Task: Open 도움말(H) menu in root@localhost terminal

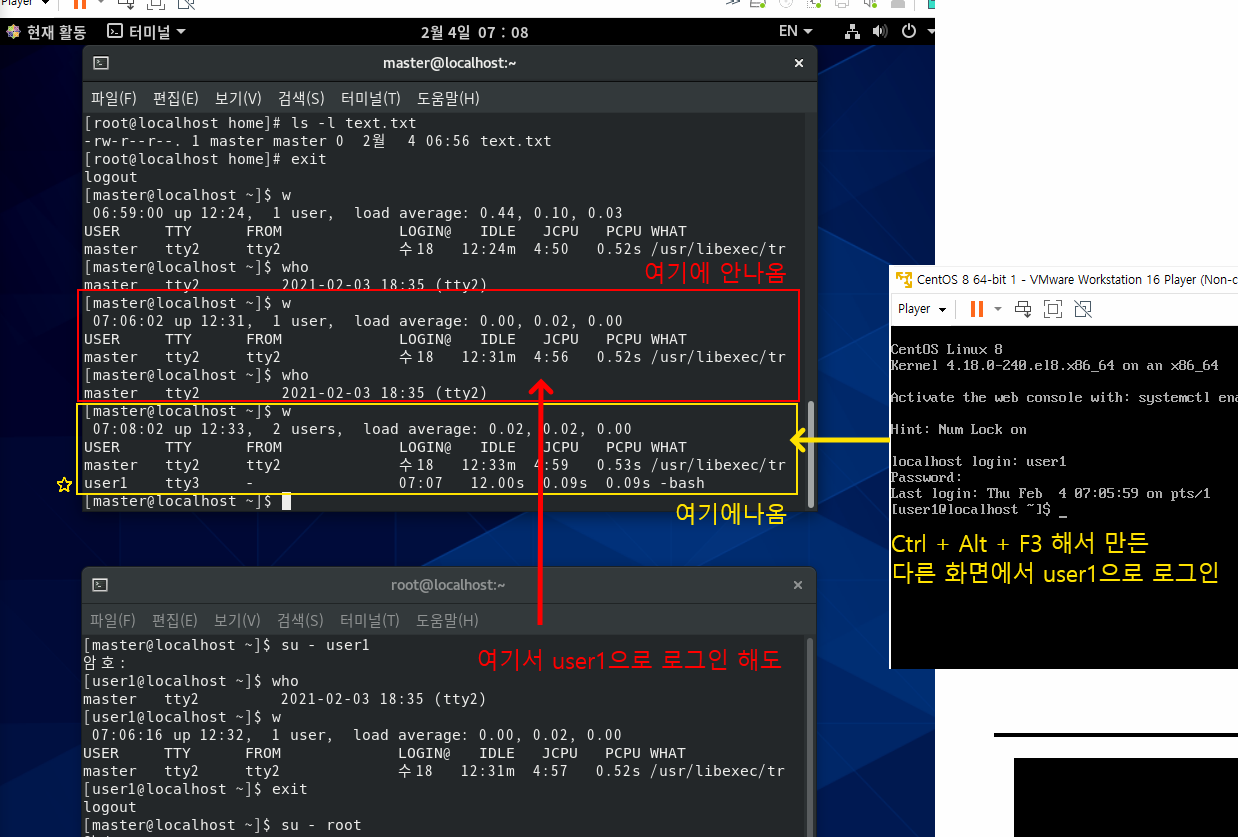Action: click(x=447, y=620)
